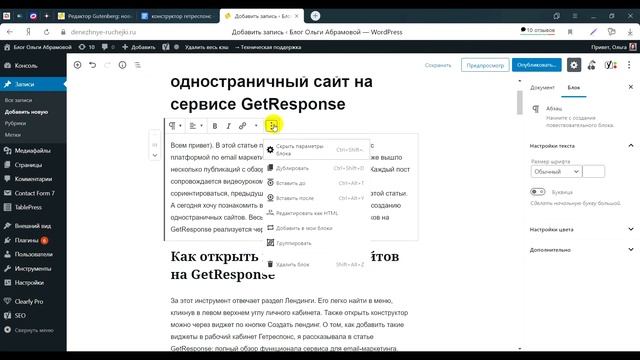The height and width of the screenshot is (360, 640).
Task: Undo the last change in editor
Action: click(93, 65)
